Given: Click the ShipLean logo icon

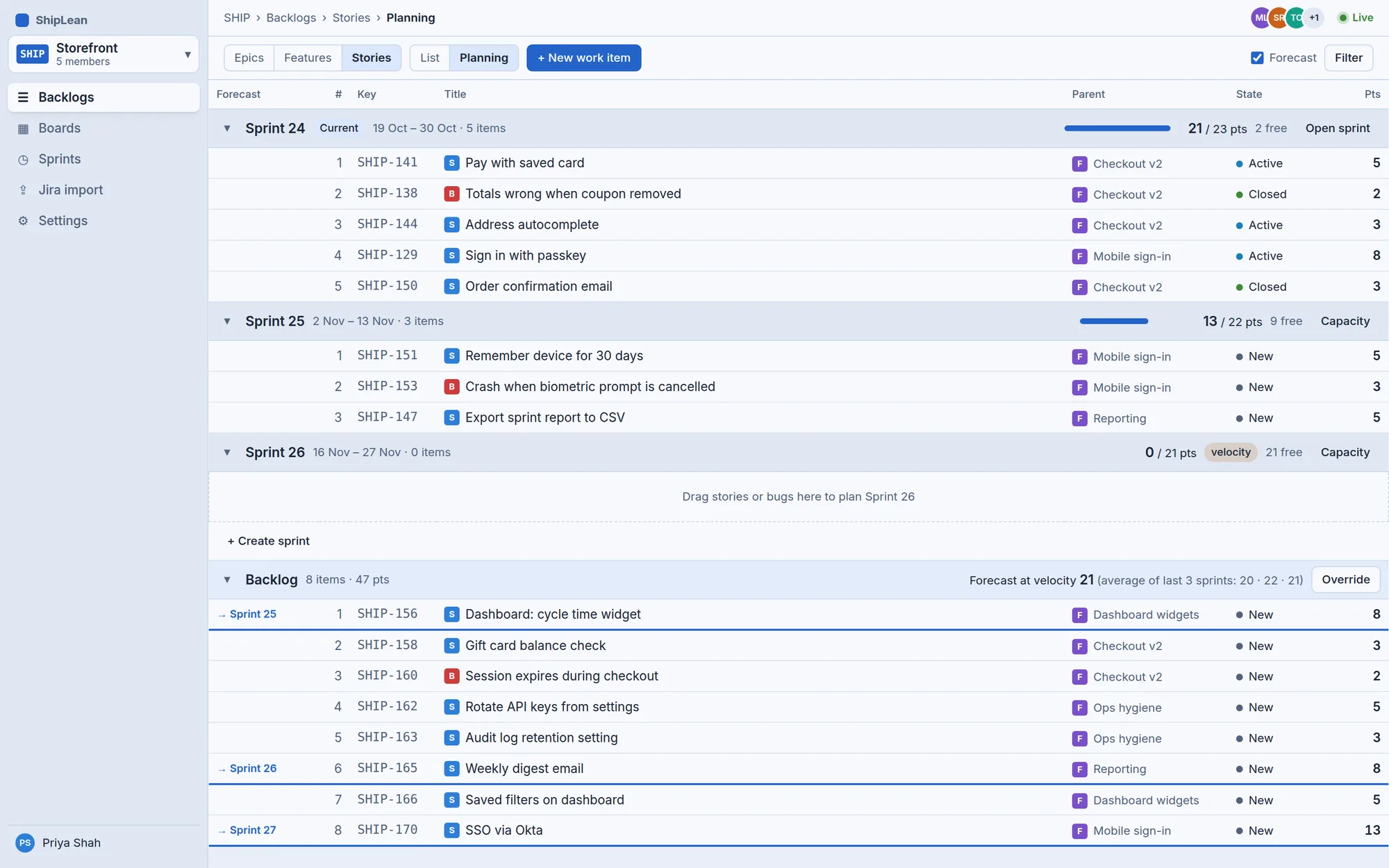Looking at the screenshot, I should point(22,20).
